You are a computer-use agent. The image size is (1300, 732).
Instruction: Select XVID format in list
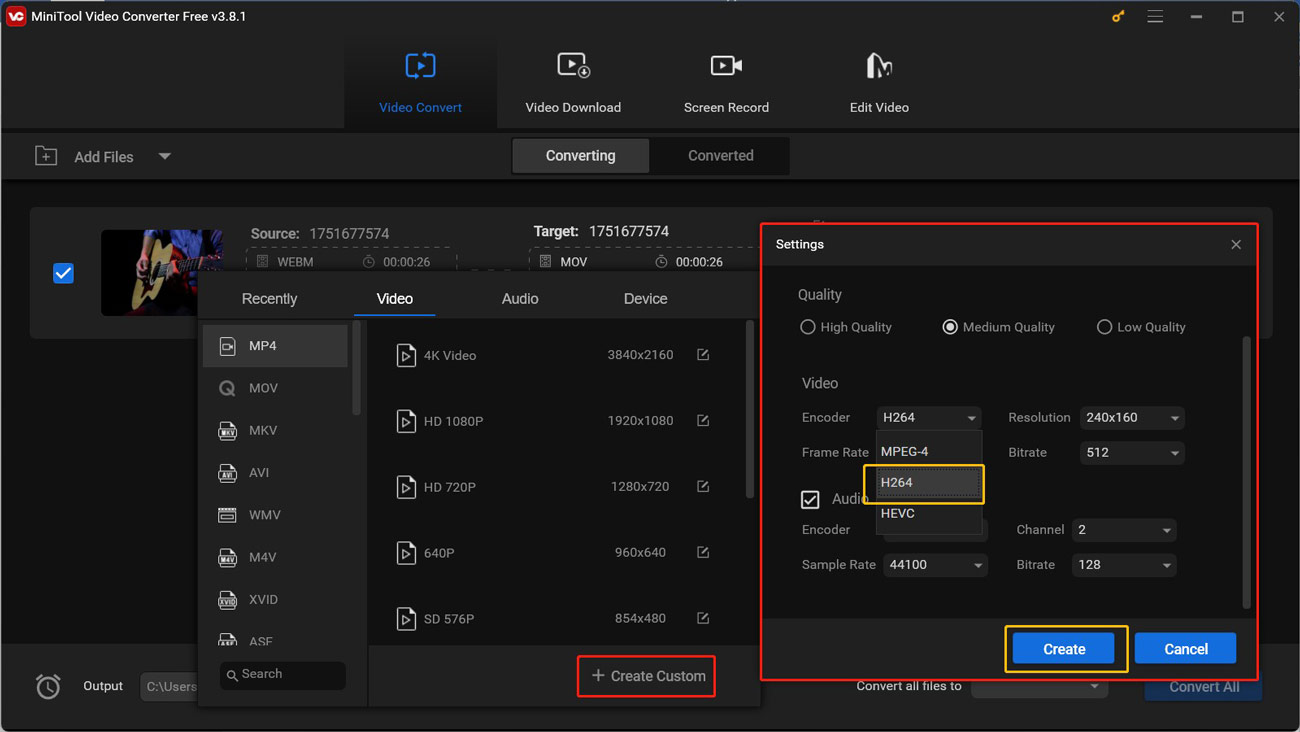(x=276, y=599)
